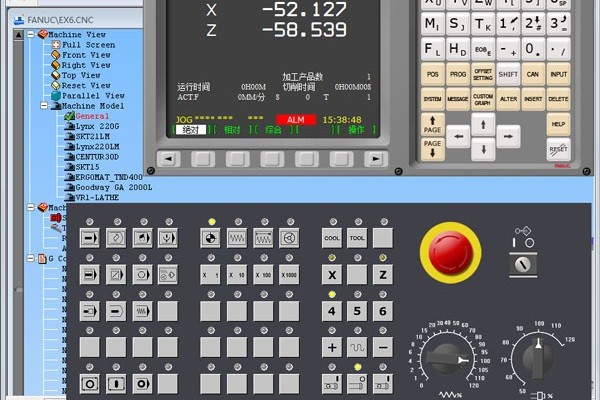Image resolution: width=600 pixels, height=400 pixels.
Task: Click the left-arrow softkey below the screen
Action: point(169,158)
